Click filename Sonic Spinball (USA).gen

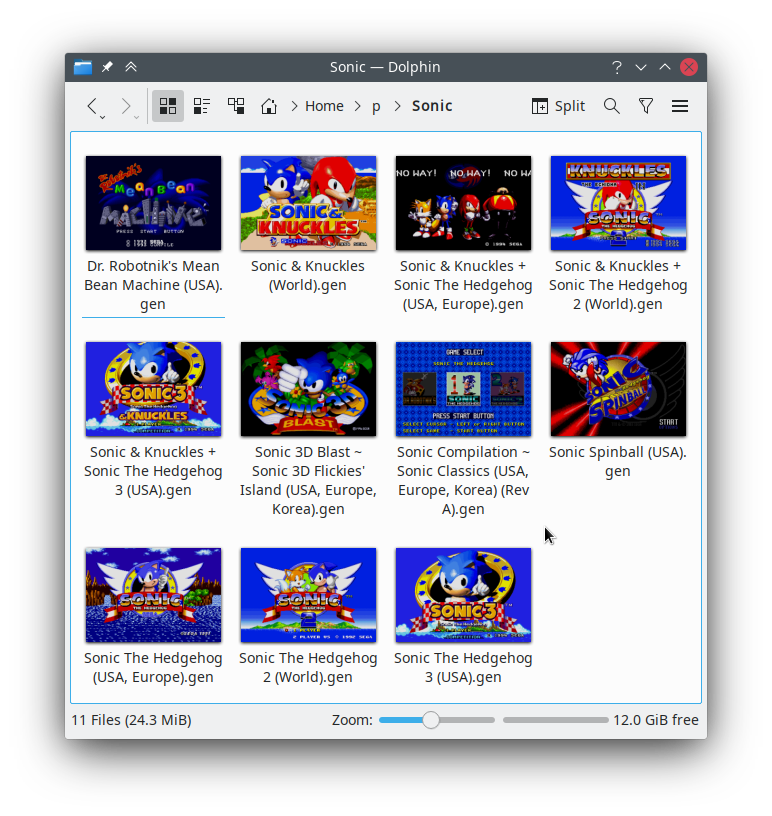click(618, 462)
